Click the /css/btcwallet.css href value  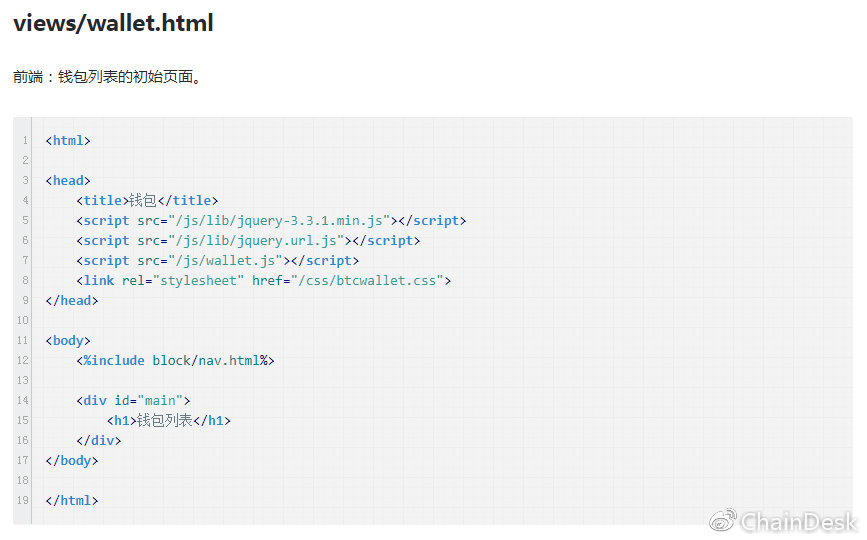[367, 281]
